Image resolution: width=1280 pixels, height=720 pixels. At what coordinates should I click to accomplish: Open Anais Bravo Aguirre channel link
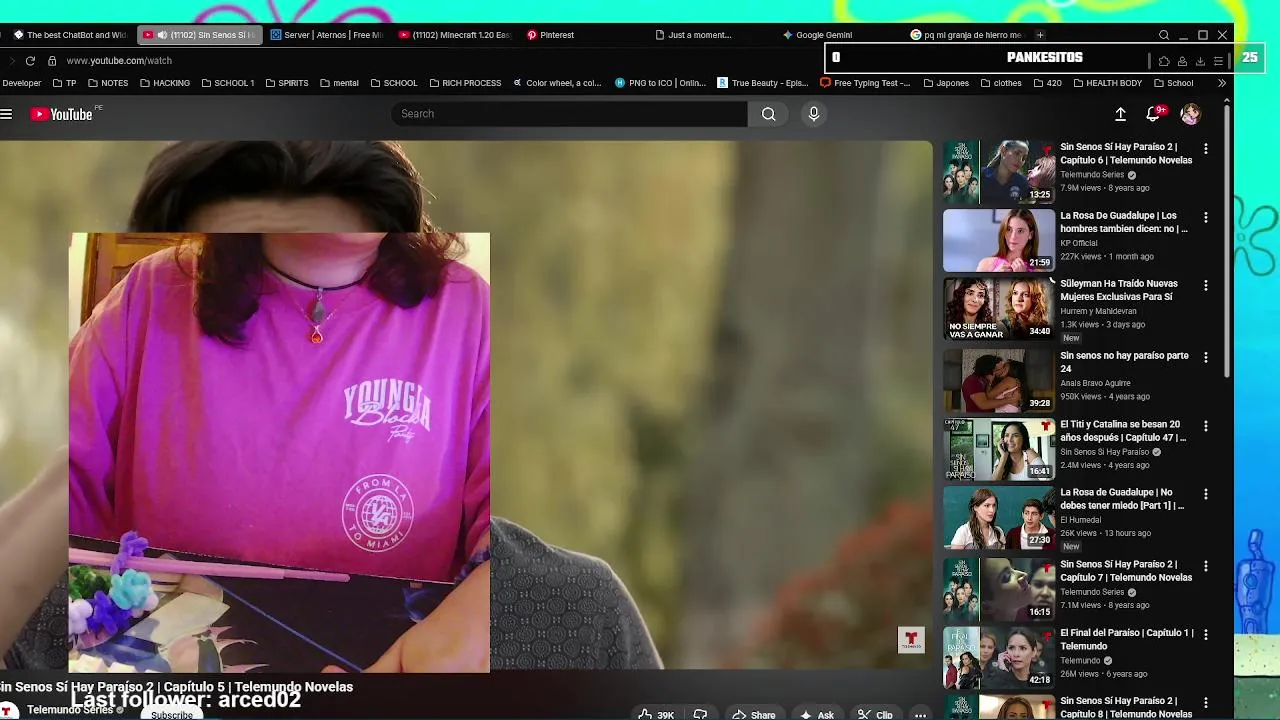(1095, 383)
